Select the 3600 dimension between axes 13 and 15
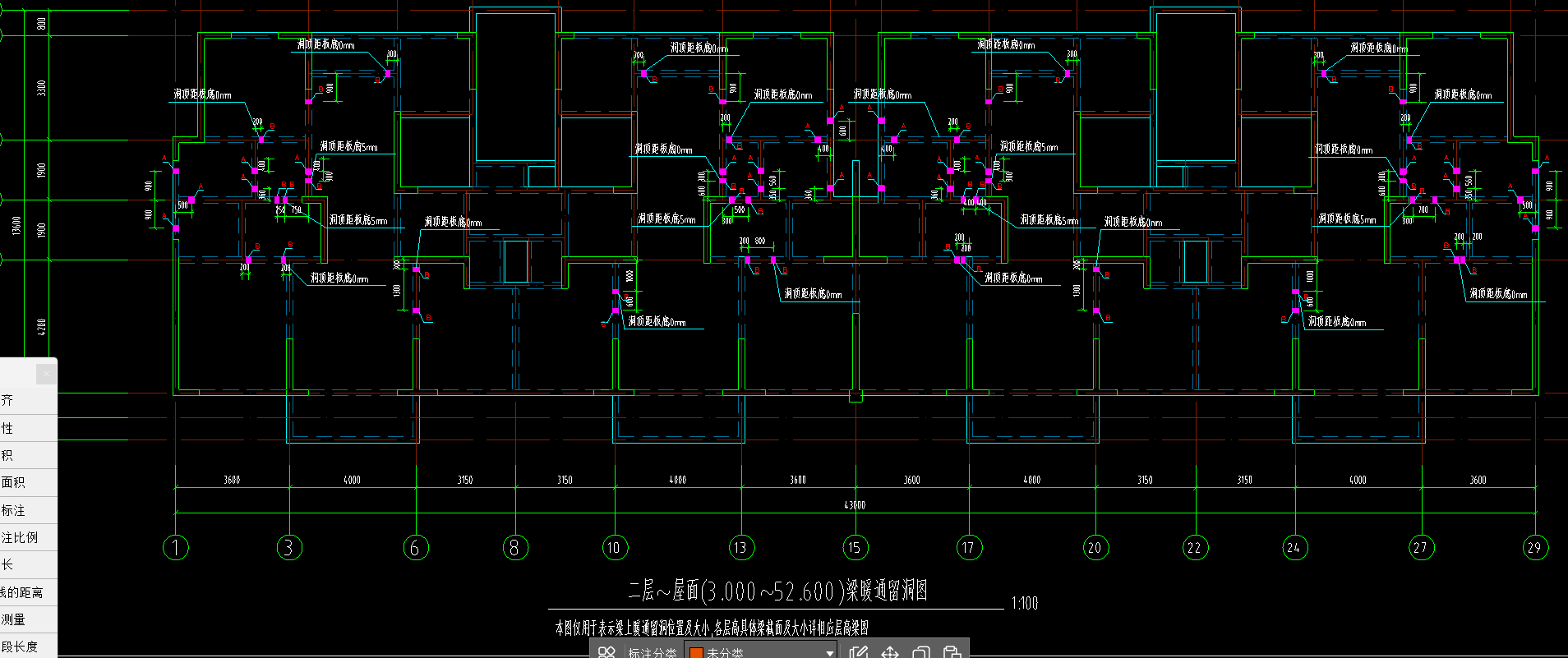The height and width of the screenshot is (658, 1568). (x=798, y=480)
